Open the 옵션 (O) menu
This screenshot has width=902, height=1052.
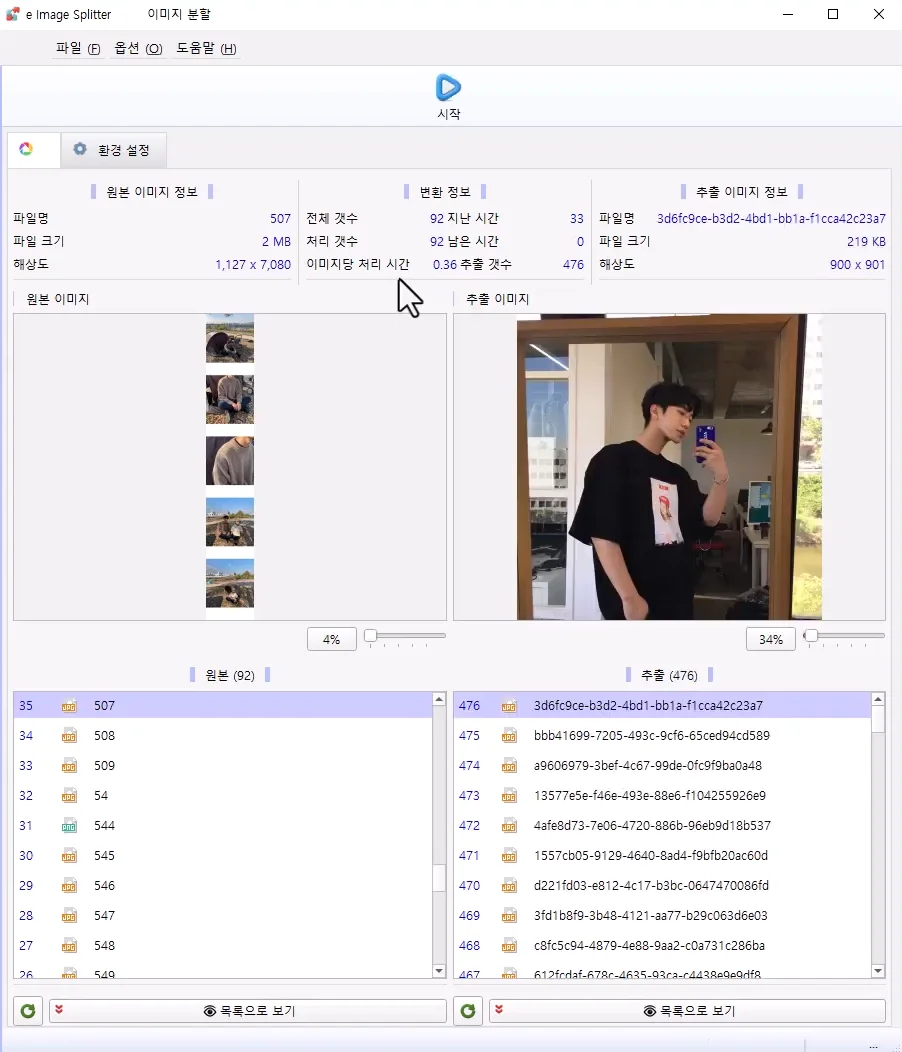click(x=138, y=48)
